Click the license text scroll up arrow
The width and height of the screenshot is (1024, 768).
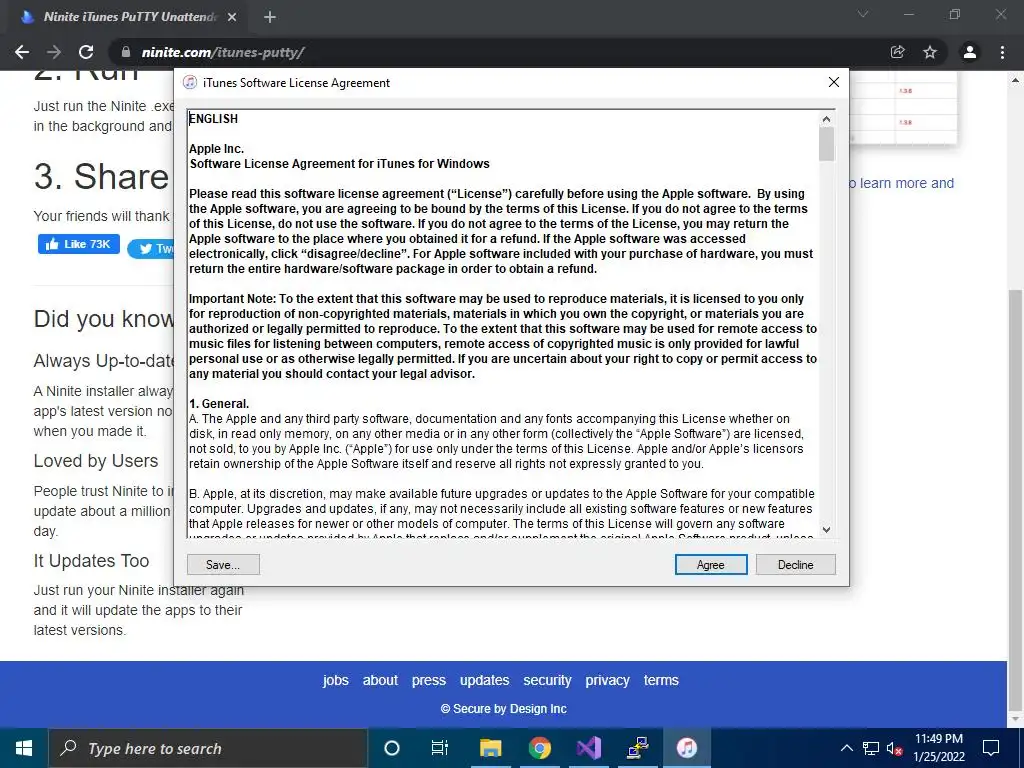(826, 119)
